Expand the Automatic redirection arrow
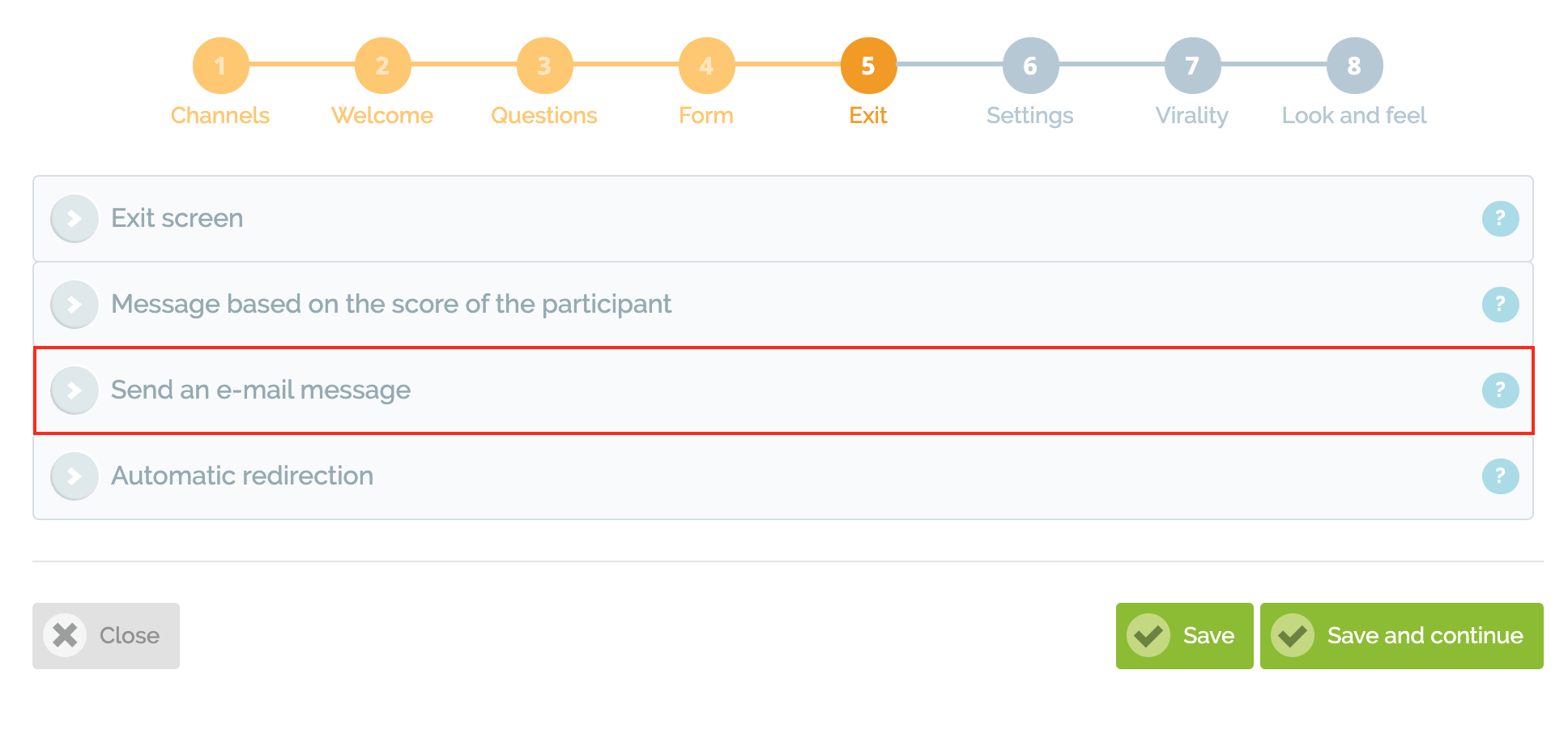 point(75,476)
